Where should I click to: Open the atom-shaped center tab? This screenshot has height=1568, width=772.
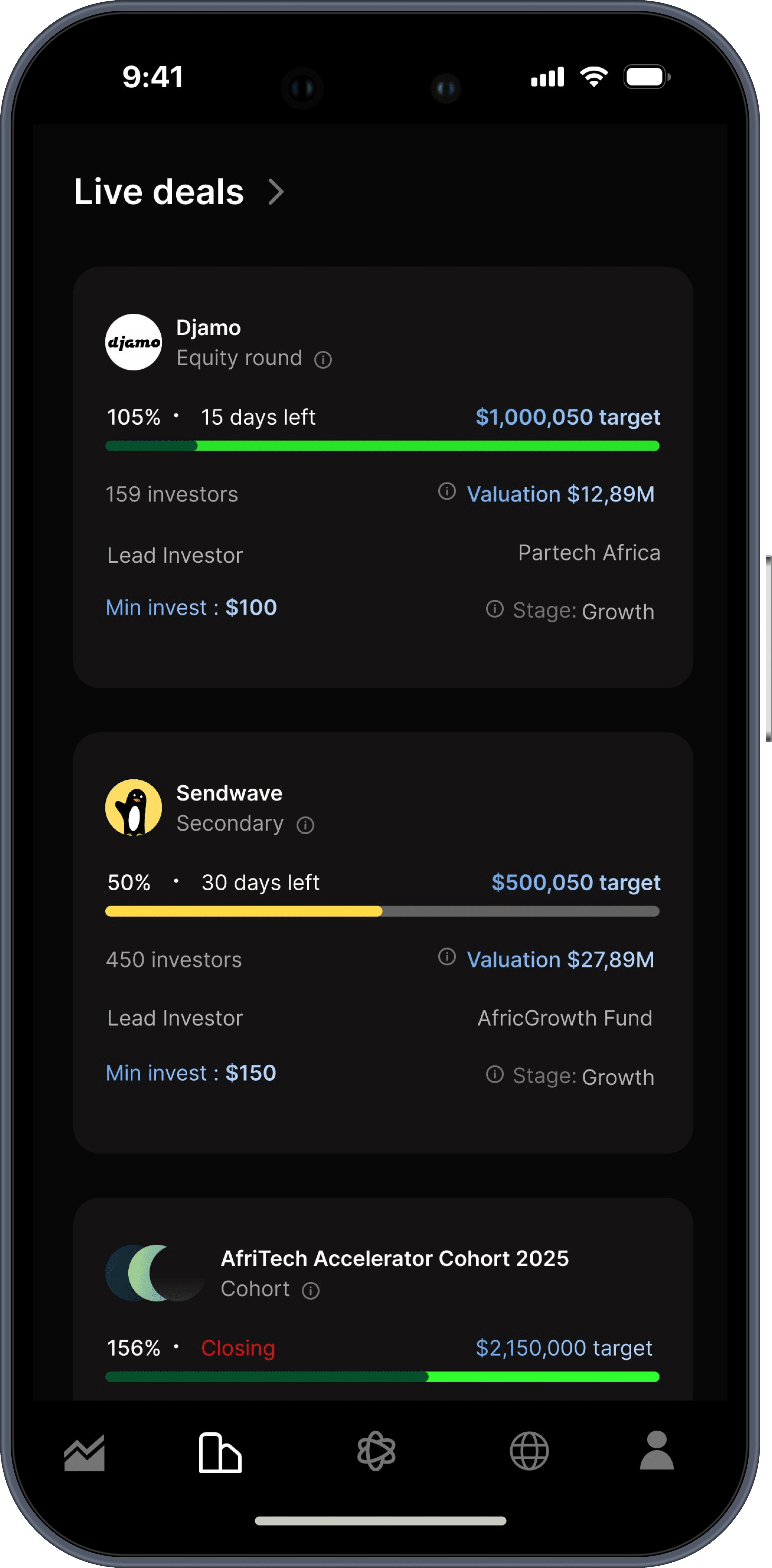tap(376, 1451)
